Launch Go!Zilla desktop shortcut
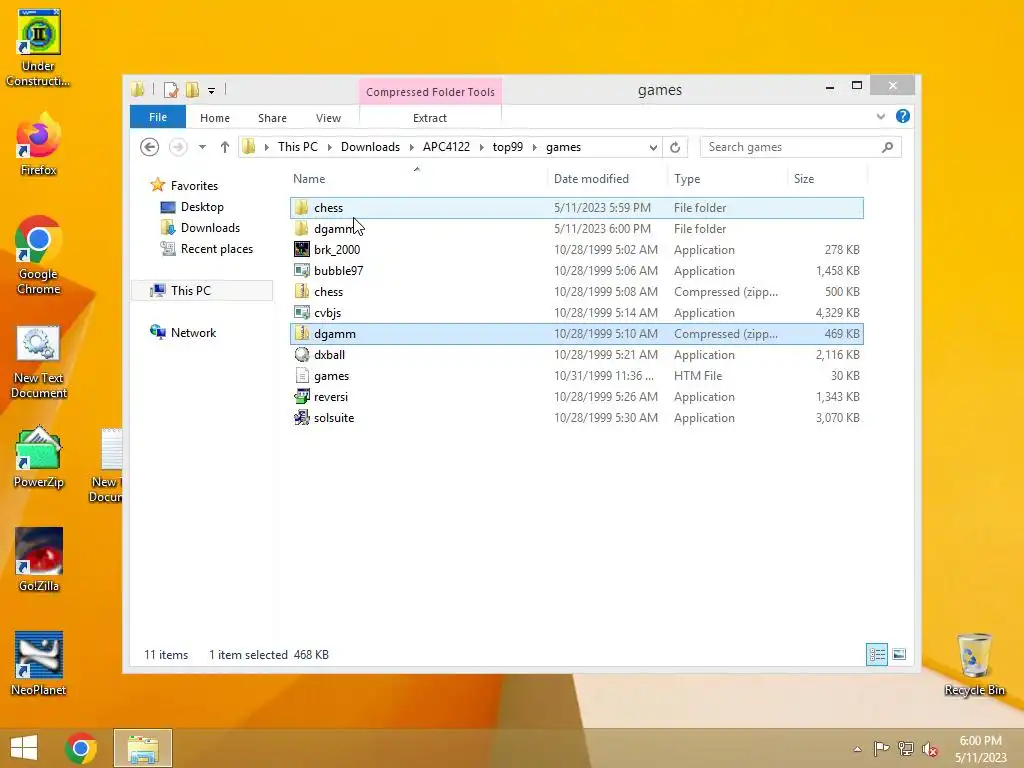This screenshot has width=1024, height=768. point(39,560)
